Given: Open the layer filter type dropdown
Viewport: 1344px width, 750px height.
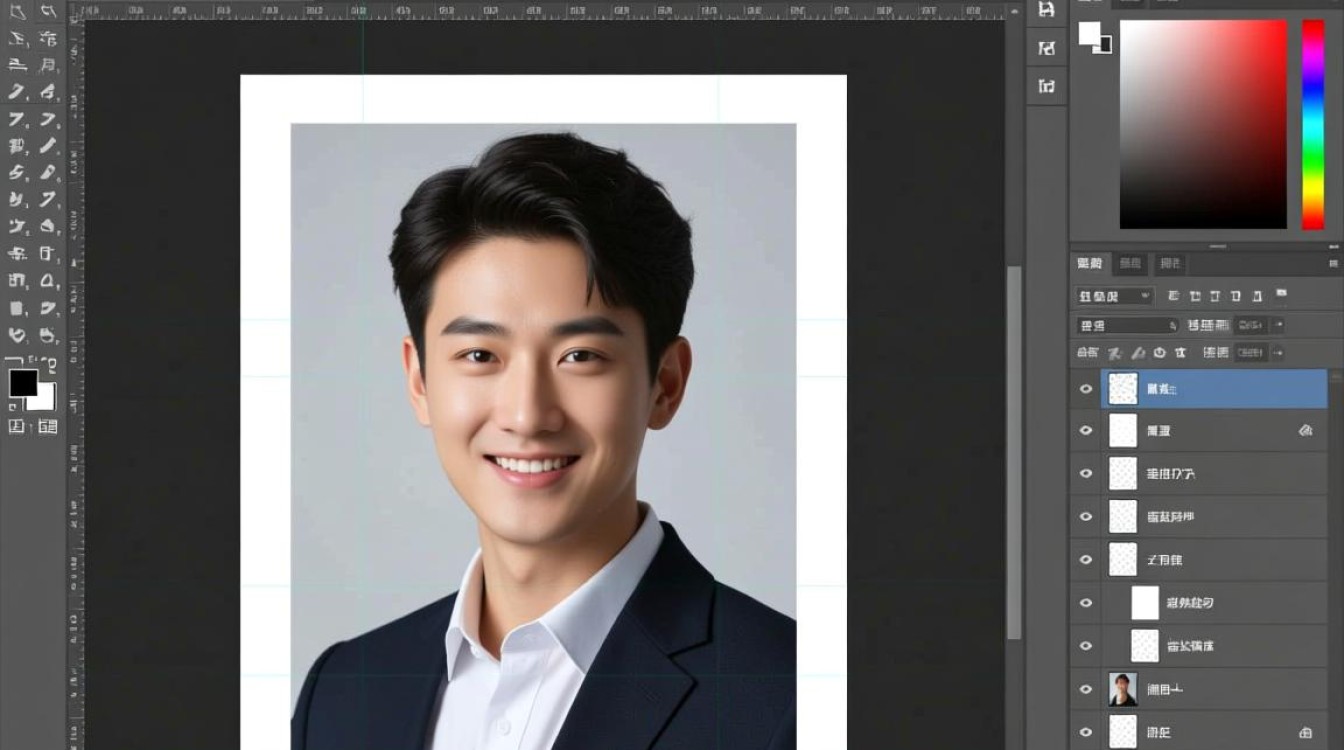Looking at the screenshot, I should pyautogui.click(x=1115, y=296).
